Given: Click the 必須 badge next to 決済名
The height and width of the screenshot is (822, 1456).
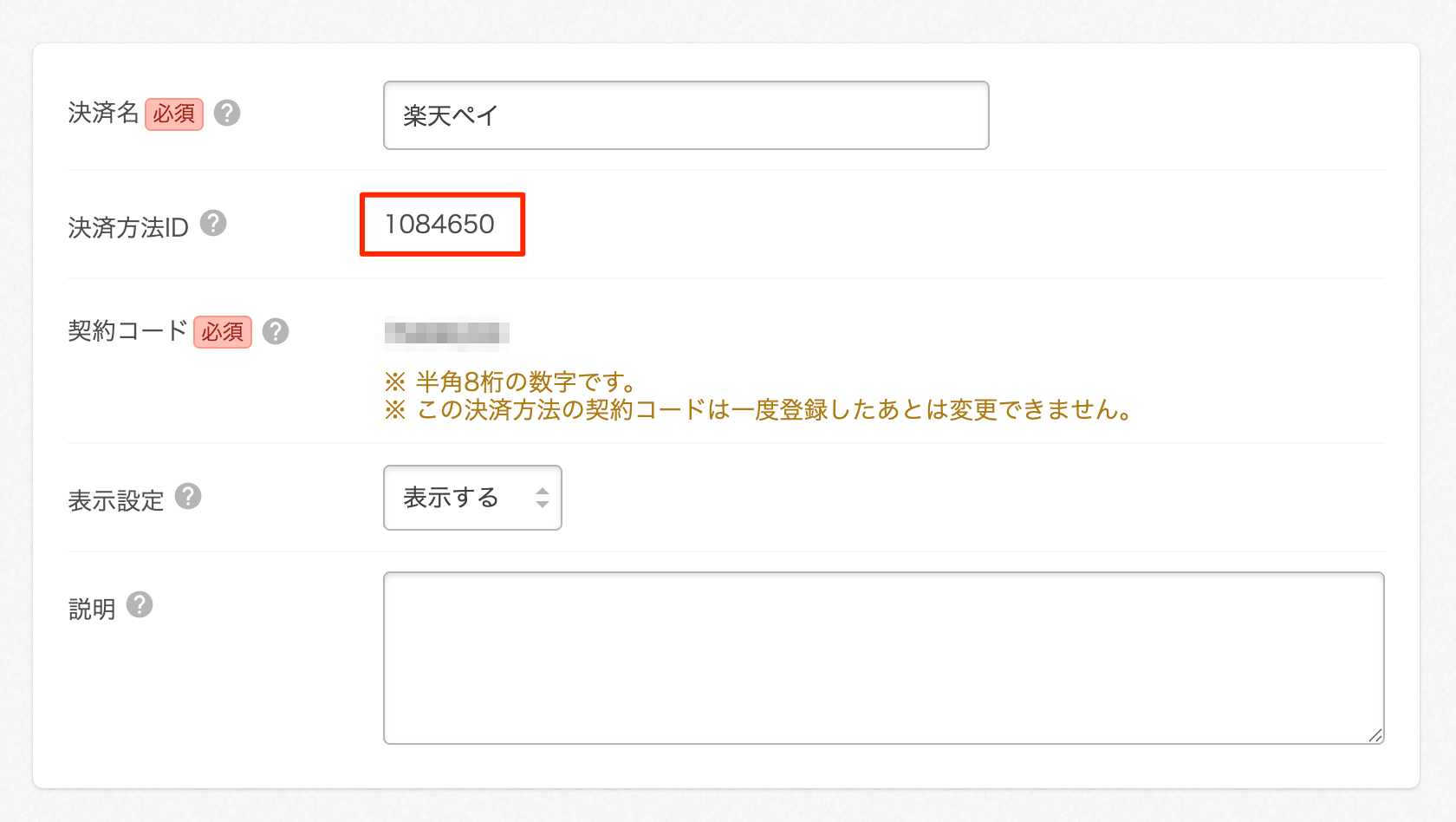Looking at the screenshot, I should (x=173, y=114).
